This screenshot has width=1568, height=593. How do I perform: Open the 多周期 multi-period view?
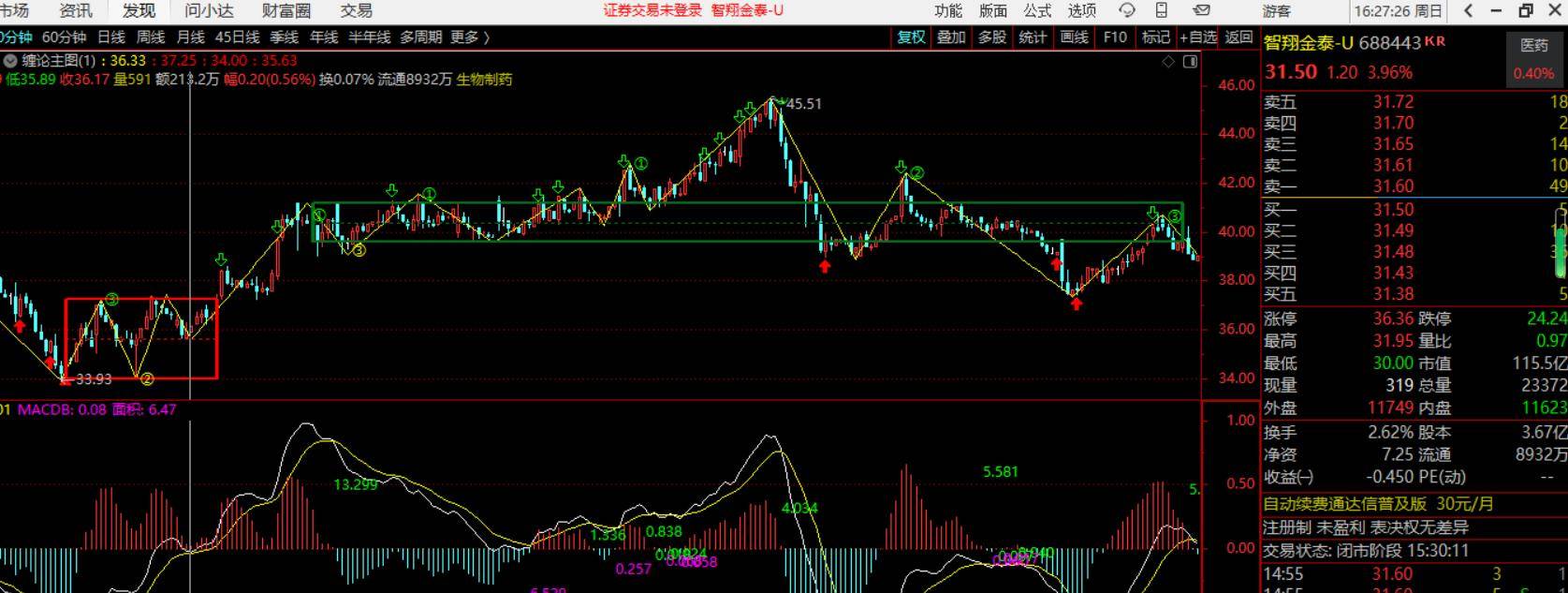coord(420,37)
